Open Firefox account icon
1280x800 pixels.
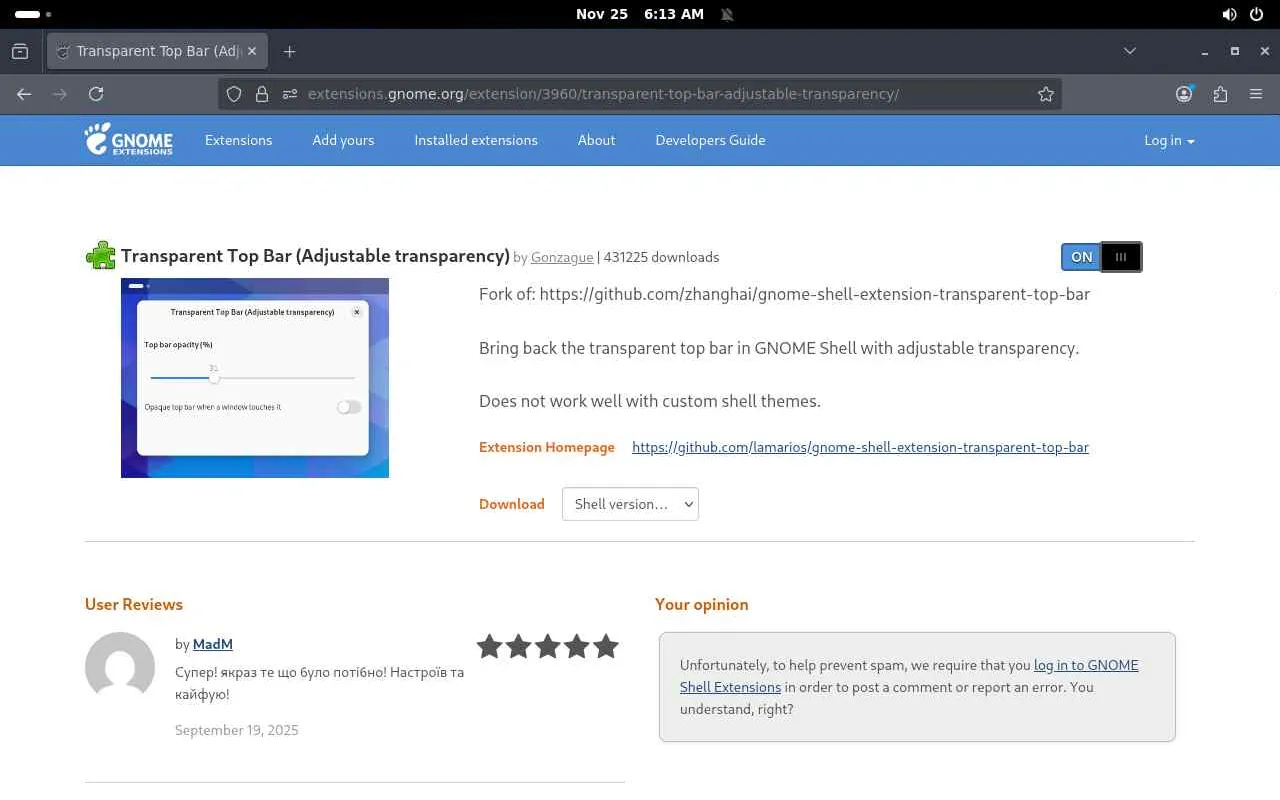(1184, 94)
